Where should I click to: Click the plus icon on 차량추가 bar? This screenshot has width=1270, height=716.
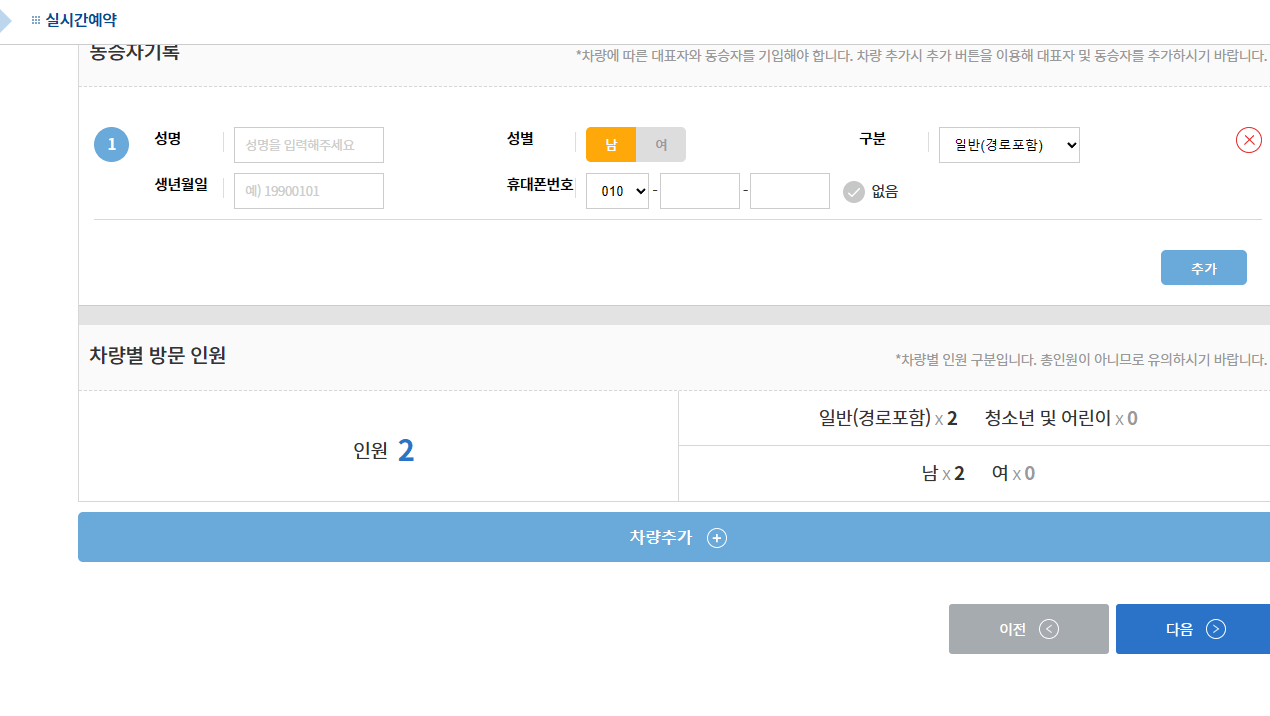[x=716, y=538]
